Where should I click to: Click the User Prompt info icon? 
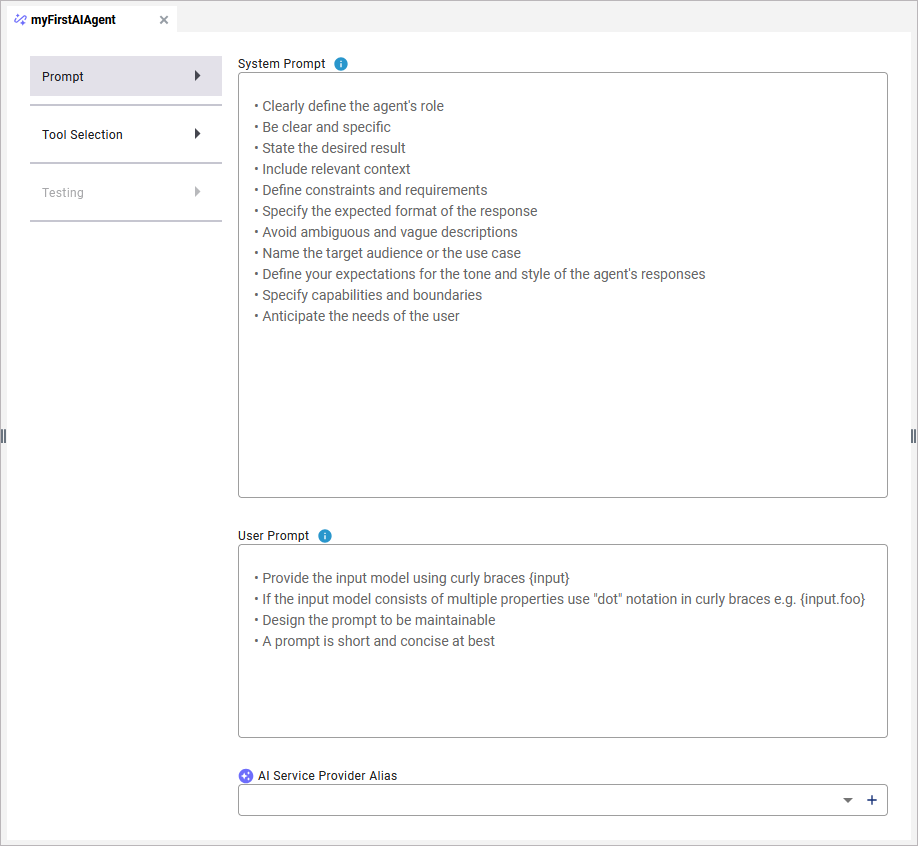point(325,536)
